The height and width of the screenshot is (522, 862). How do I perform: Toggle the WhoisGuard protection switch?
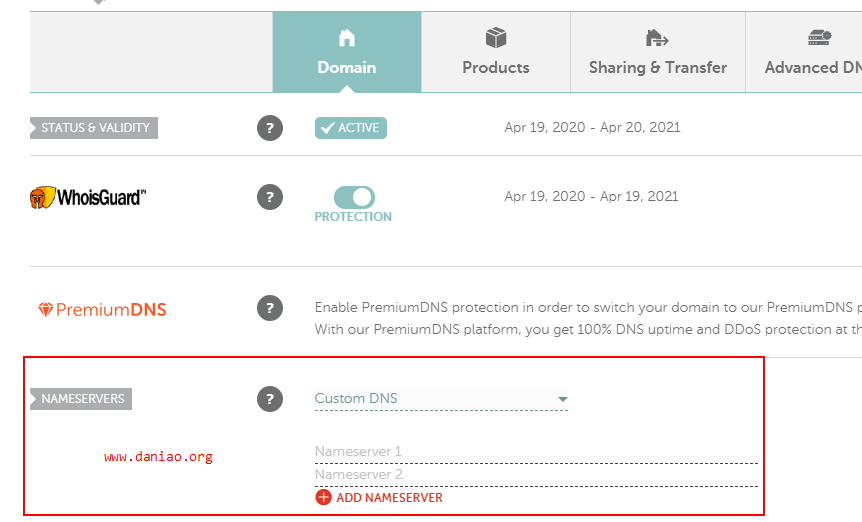click(355, 197)
